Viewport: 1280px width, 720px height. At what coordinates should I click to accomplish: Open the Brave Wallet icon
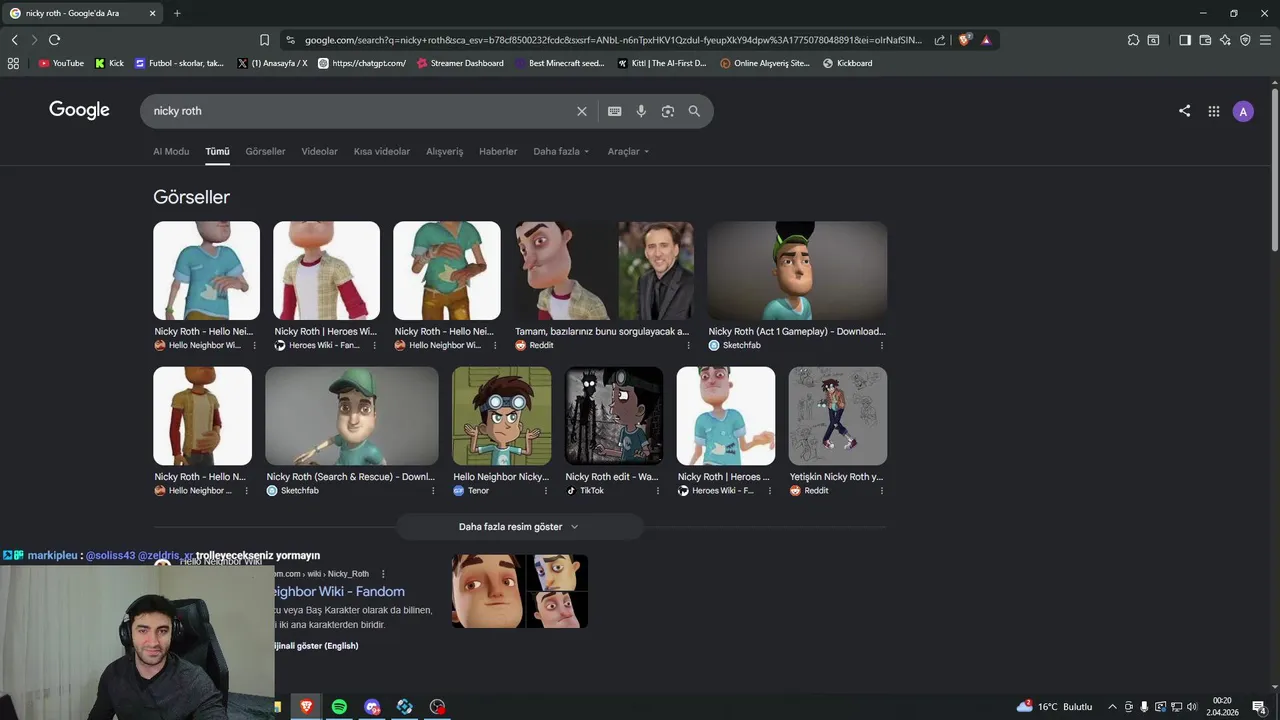pyautogui.click(x=1205, y=40)
